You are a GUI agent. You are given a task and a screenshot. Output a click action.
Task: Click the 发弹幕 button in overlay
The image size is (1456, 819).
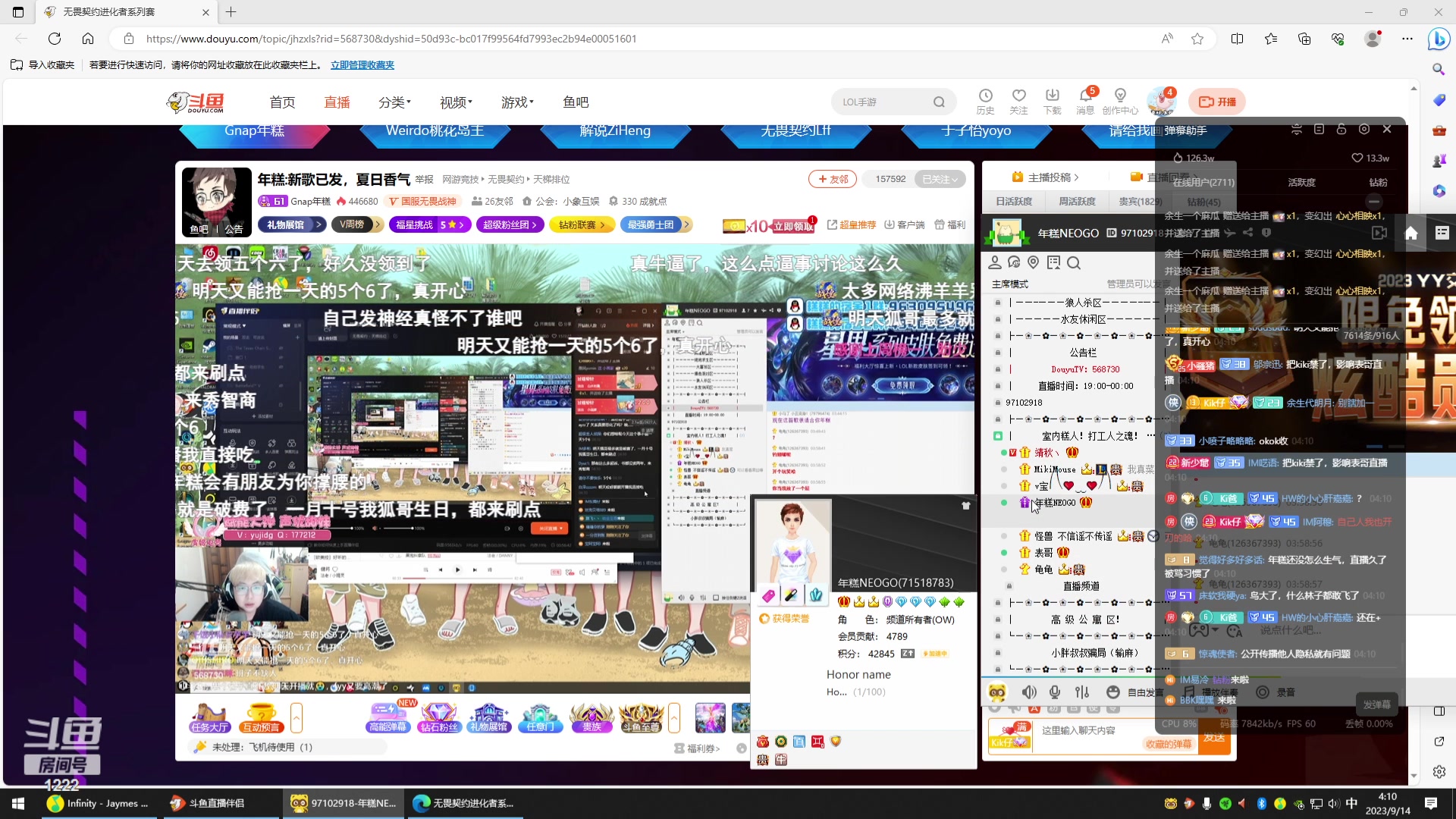pyautogui.click(x=1376, y=704)
